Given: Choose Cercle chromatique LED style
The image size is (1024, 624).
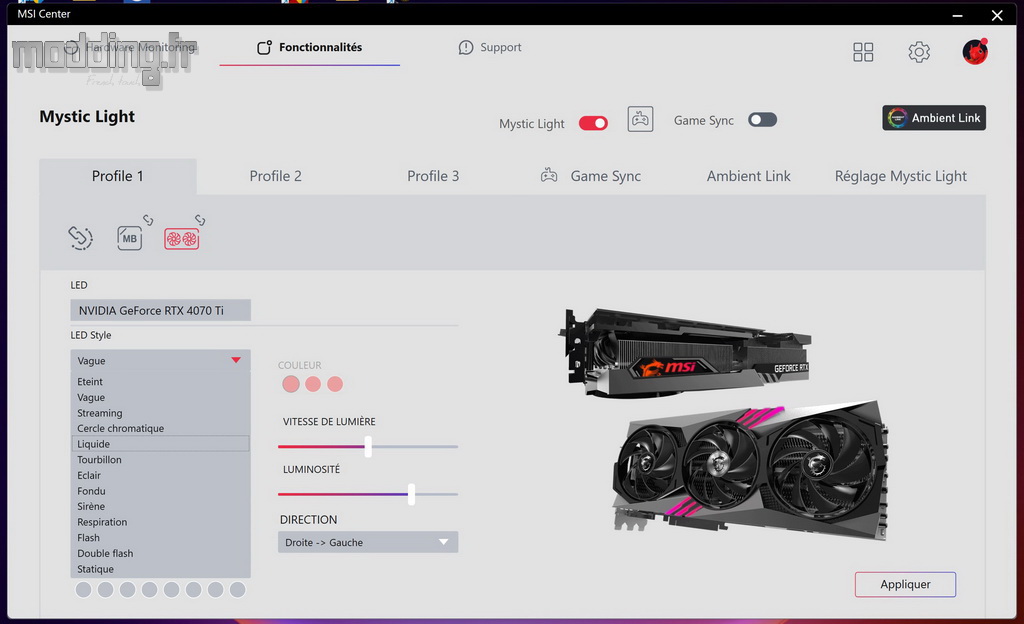Looking at the screenshot, I should coord(161,429).
